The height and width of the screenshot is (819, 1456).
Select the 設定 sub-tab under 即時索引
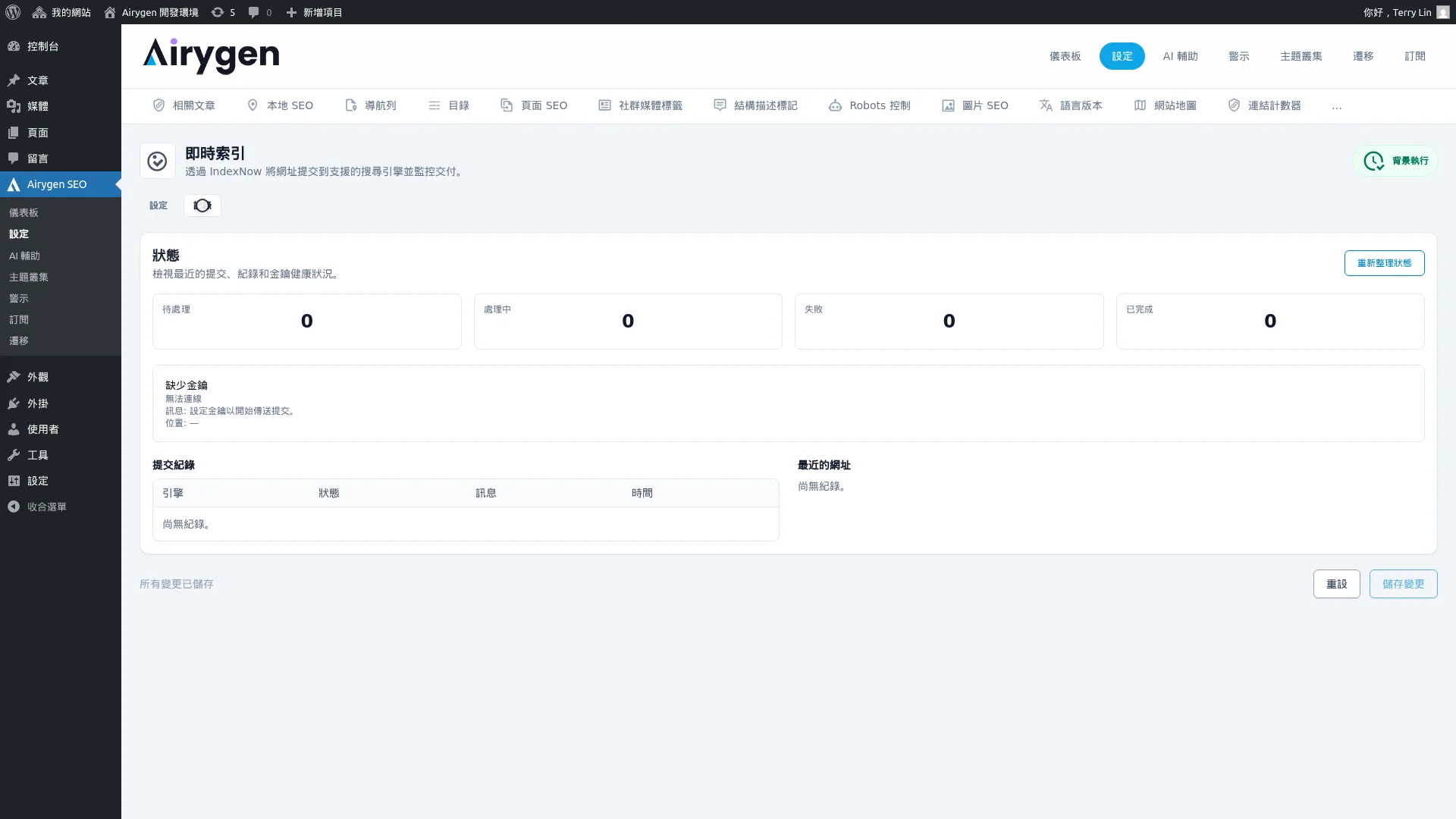(158, 206)
